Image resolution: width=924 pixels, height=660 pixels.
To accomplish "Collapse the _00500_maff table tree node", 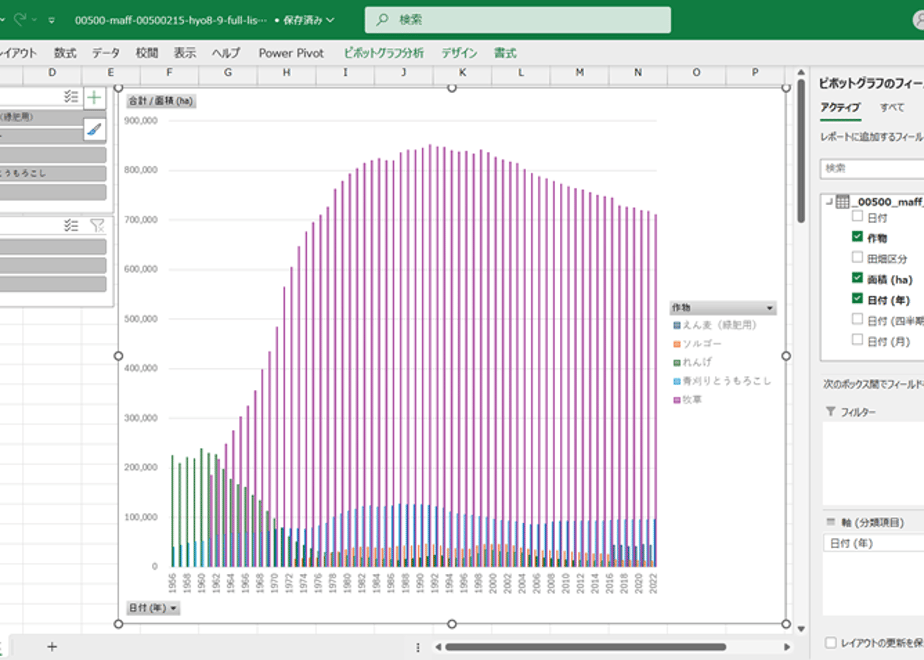I will tap(829, 202).
